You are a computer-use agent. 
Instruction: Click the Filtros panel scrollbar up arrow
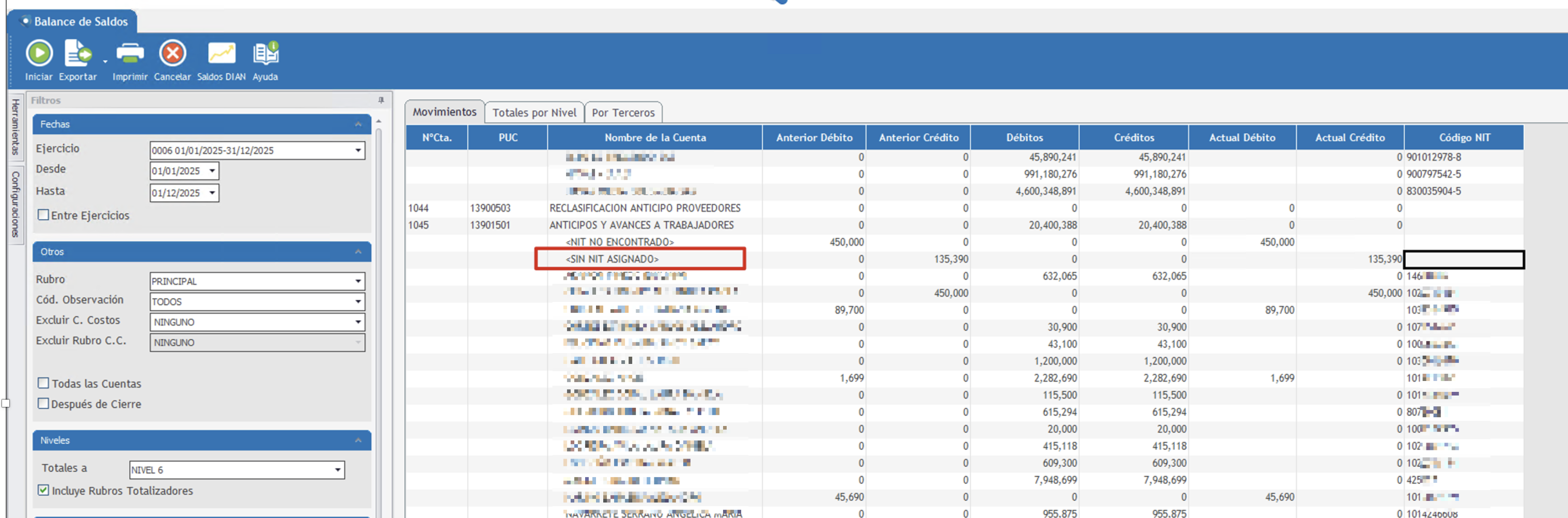click(x=379, y=121)
